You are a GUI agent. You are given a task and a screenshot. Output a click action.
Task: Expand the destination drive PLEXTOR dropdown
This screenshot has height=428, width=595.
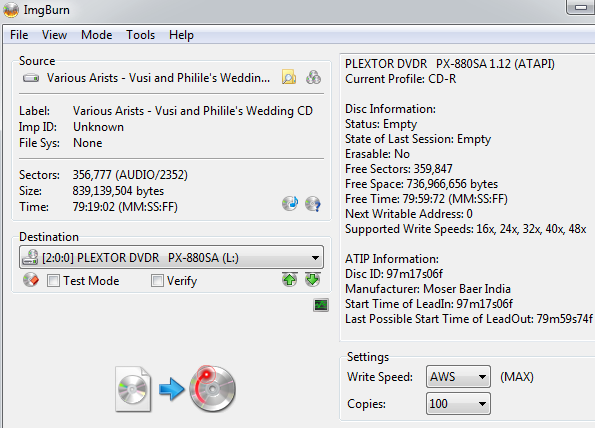tap(172, 257)
